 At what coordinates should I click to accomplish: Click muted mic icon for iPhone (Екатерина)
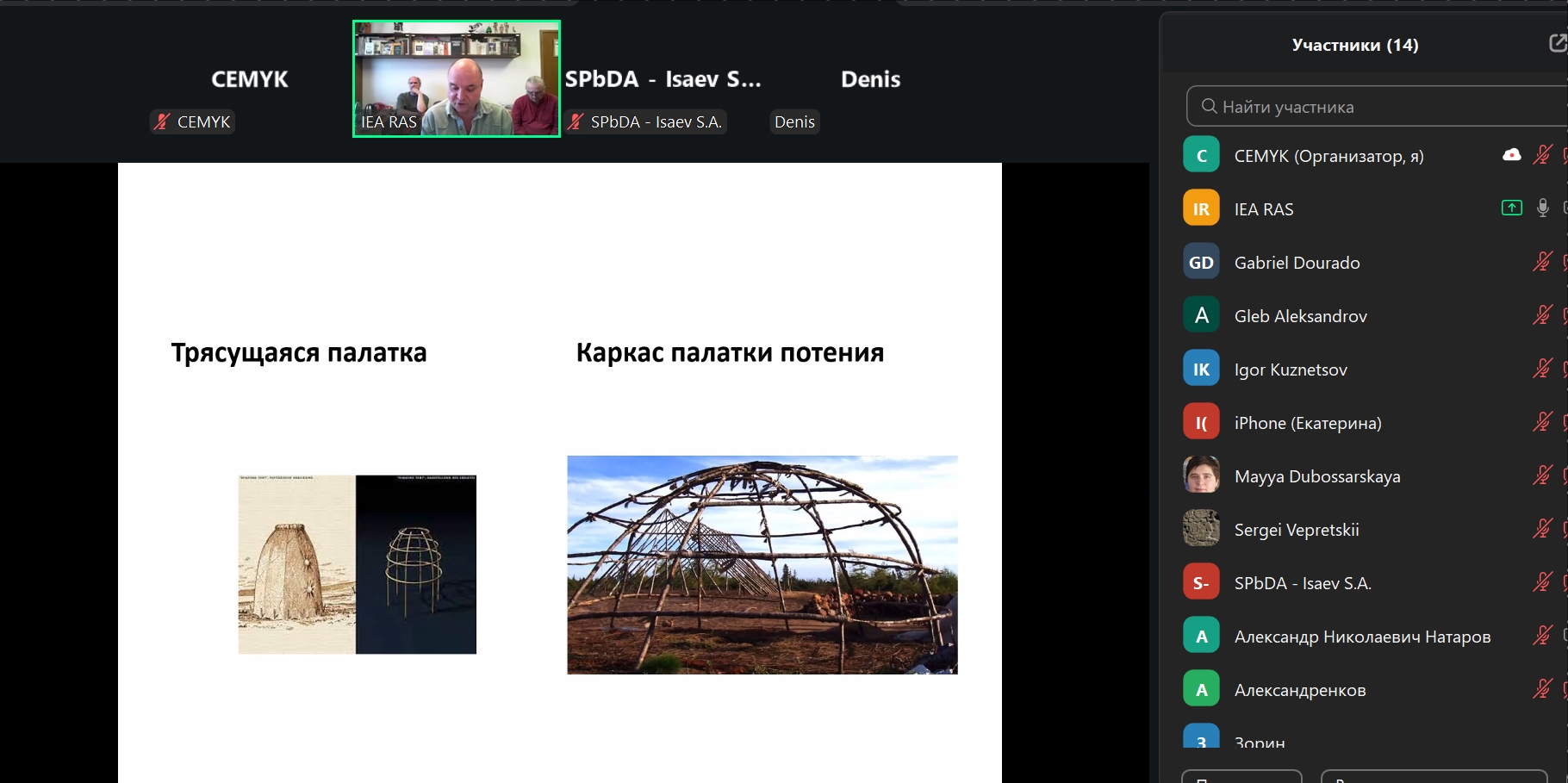[1542, 422]
